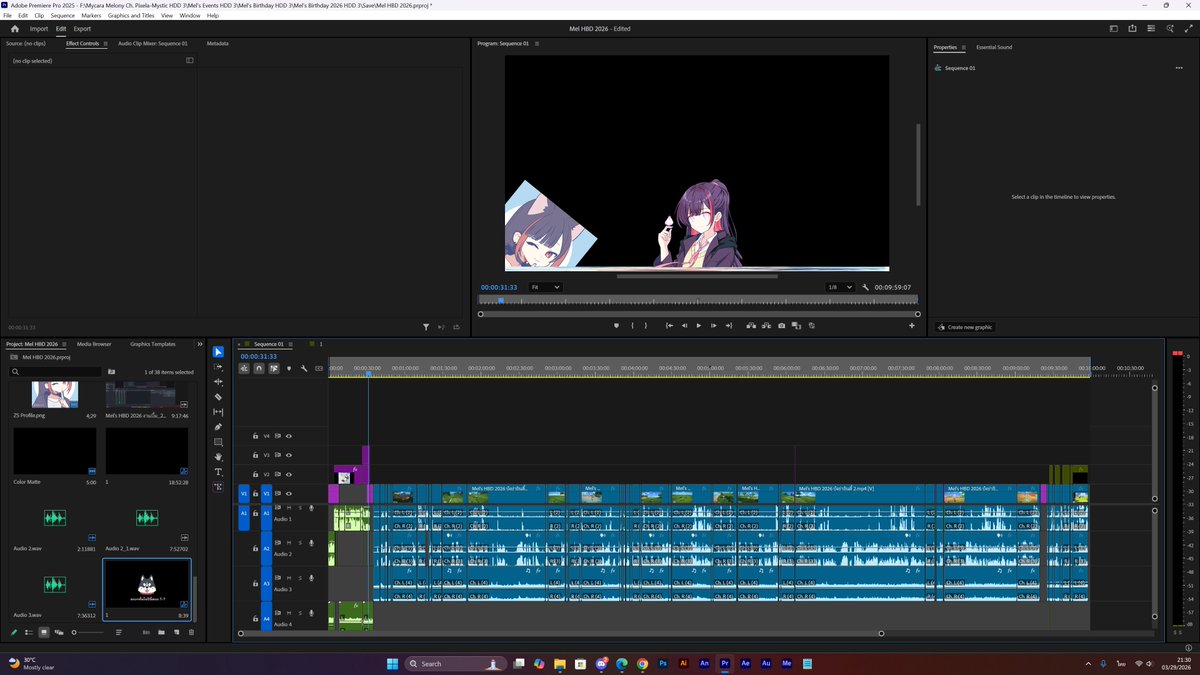Click the Import workspace button
This screenshot has height=675, width=1200.
click(x=39, y=29)
